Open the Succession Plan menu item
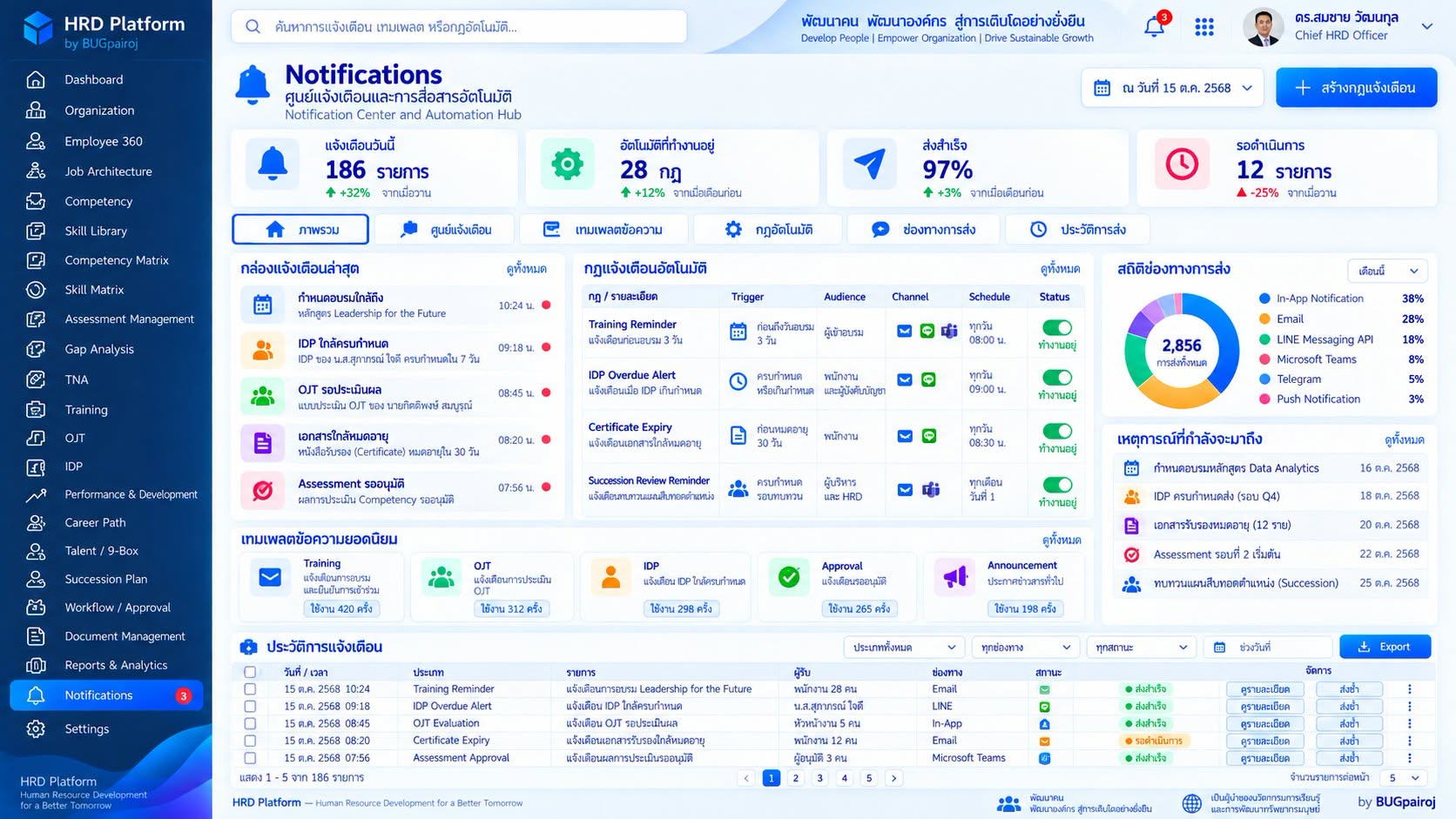 [105, 580]
